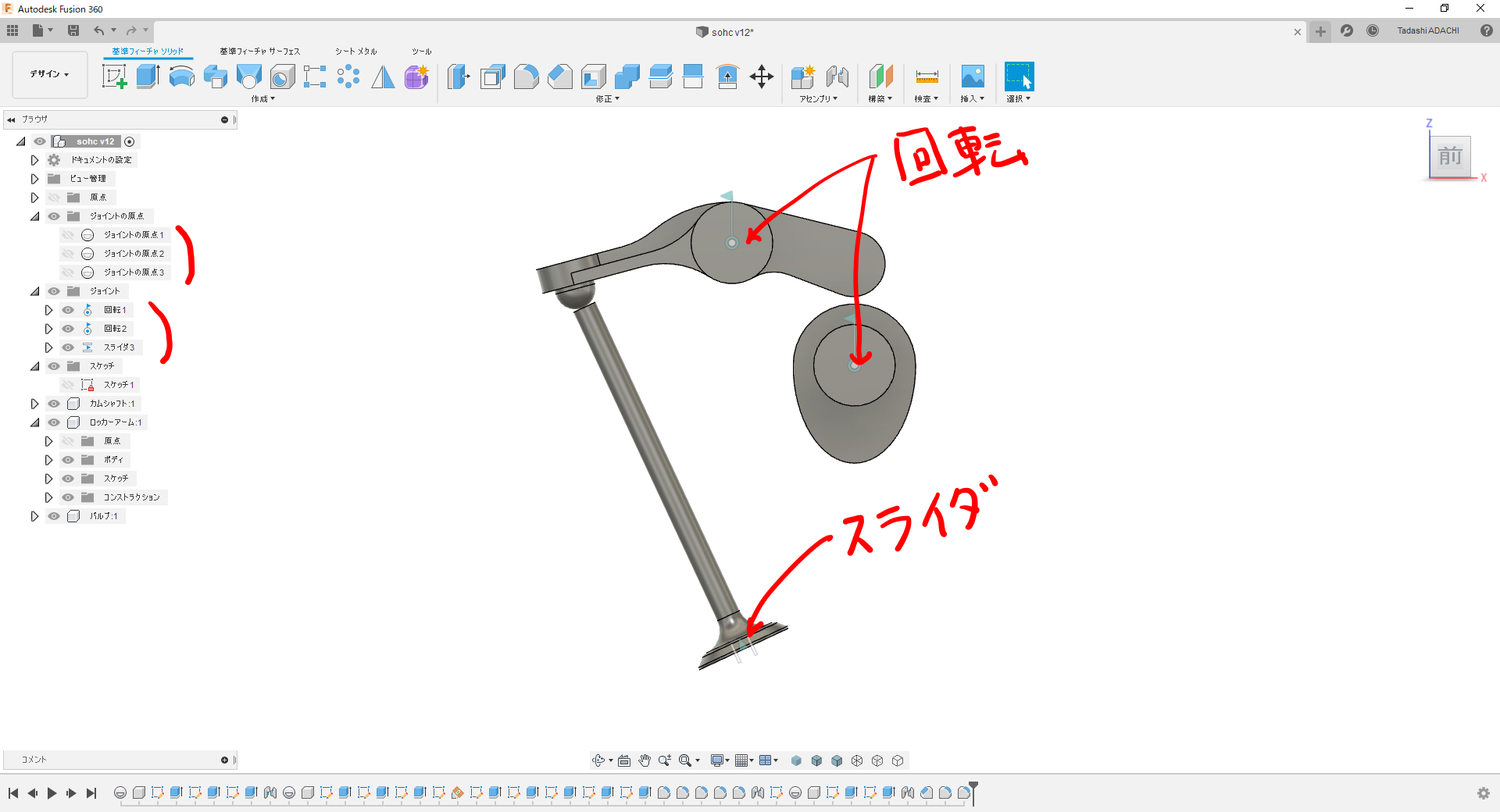Select the Move/Copy tool

pyautogui.click(x=761, y=77)
